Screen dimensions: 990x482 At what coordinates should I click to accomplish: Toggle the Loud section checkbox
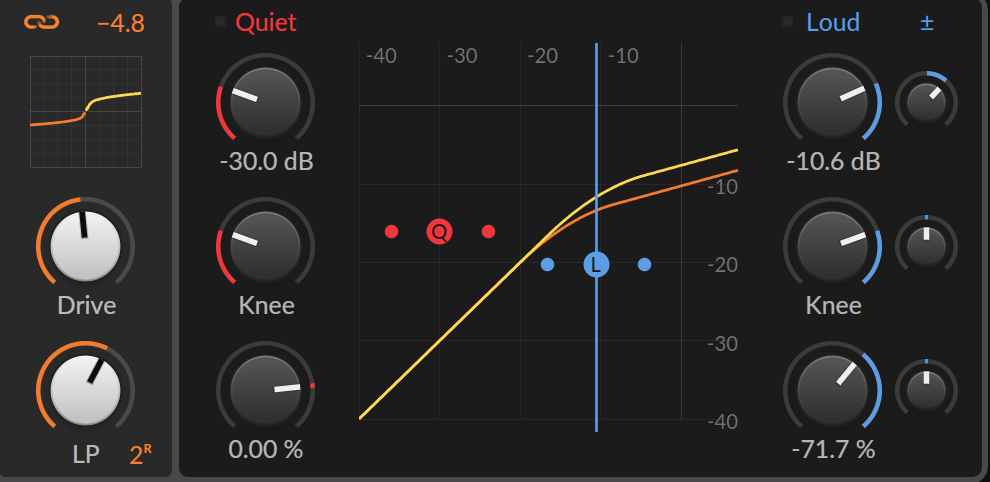pyautogui.click(x=787, y=21)
